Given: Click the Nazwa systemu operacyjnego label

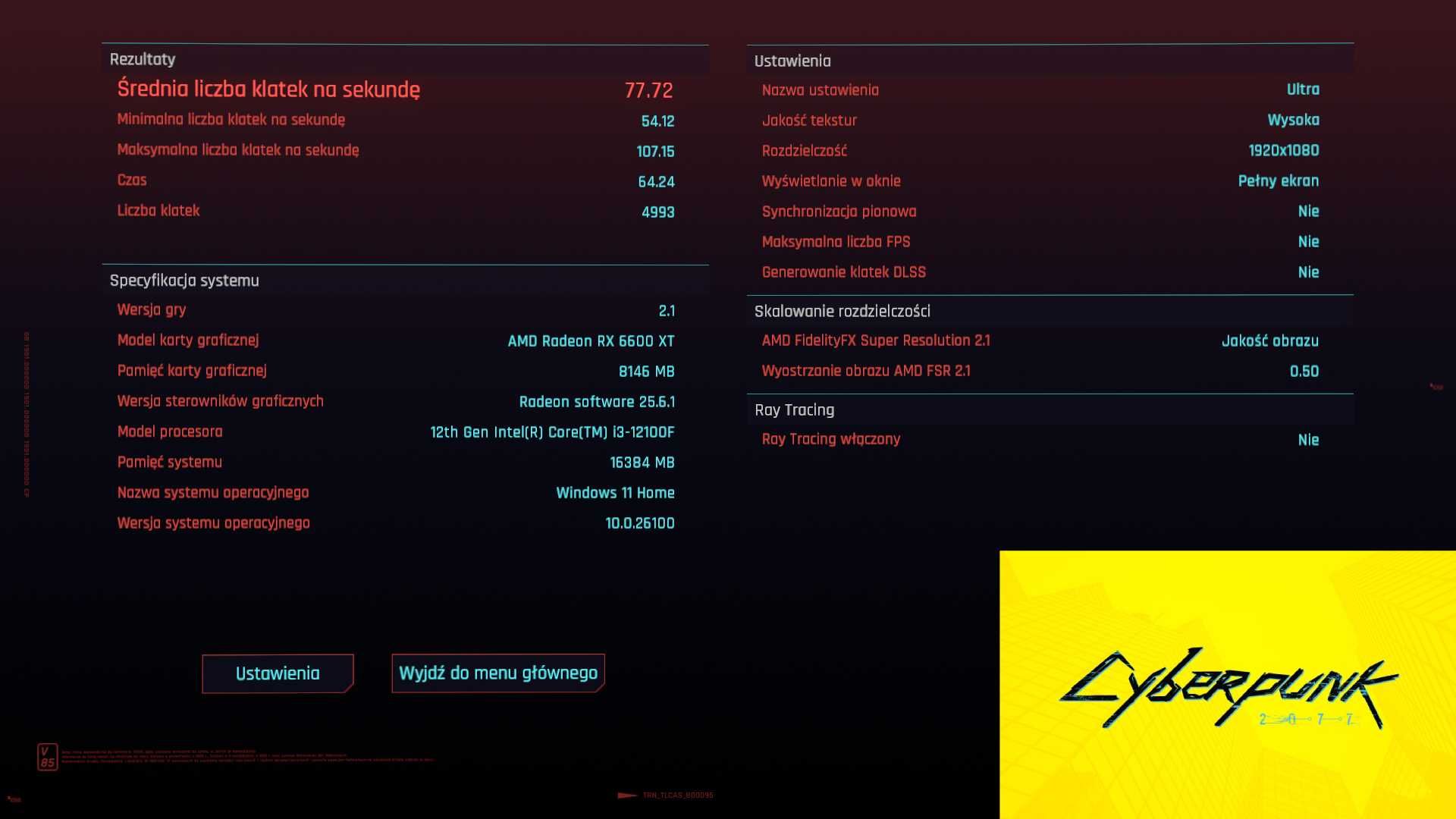Looking at the screenshot, I should pos(213,493).
